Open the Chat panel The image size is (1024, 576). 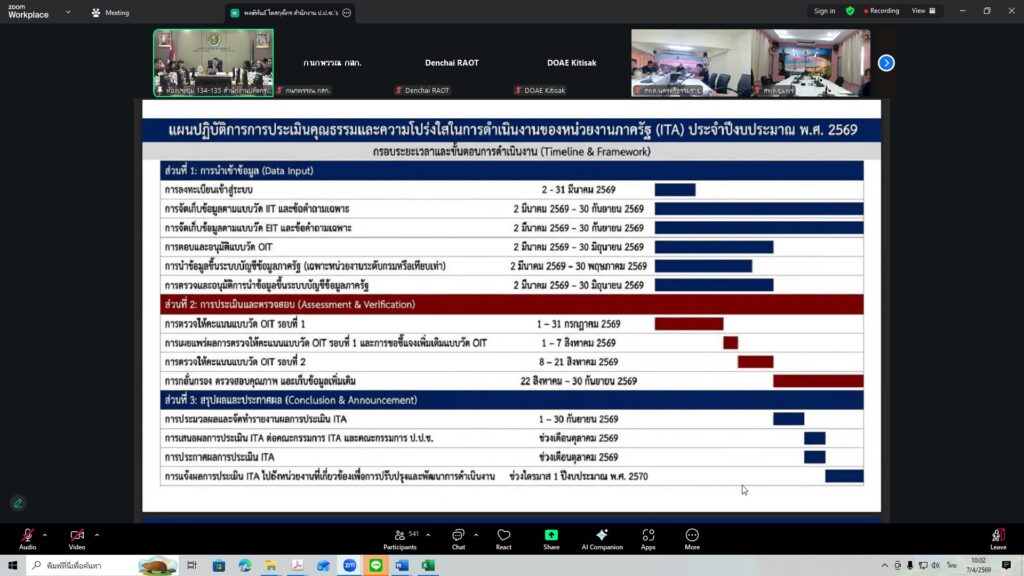click(x=458, y=538)
